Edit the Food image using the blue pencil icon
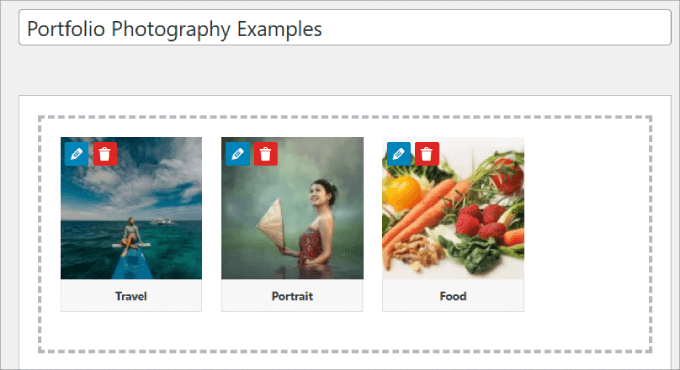 pyautogui.click(x=399, y=154)
